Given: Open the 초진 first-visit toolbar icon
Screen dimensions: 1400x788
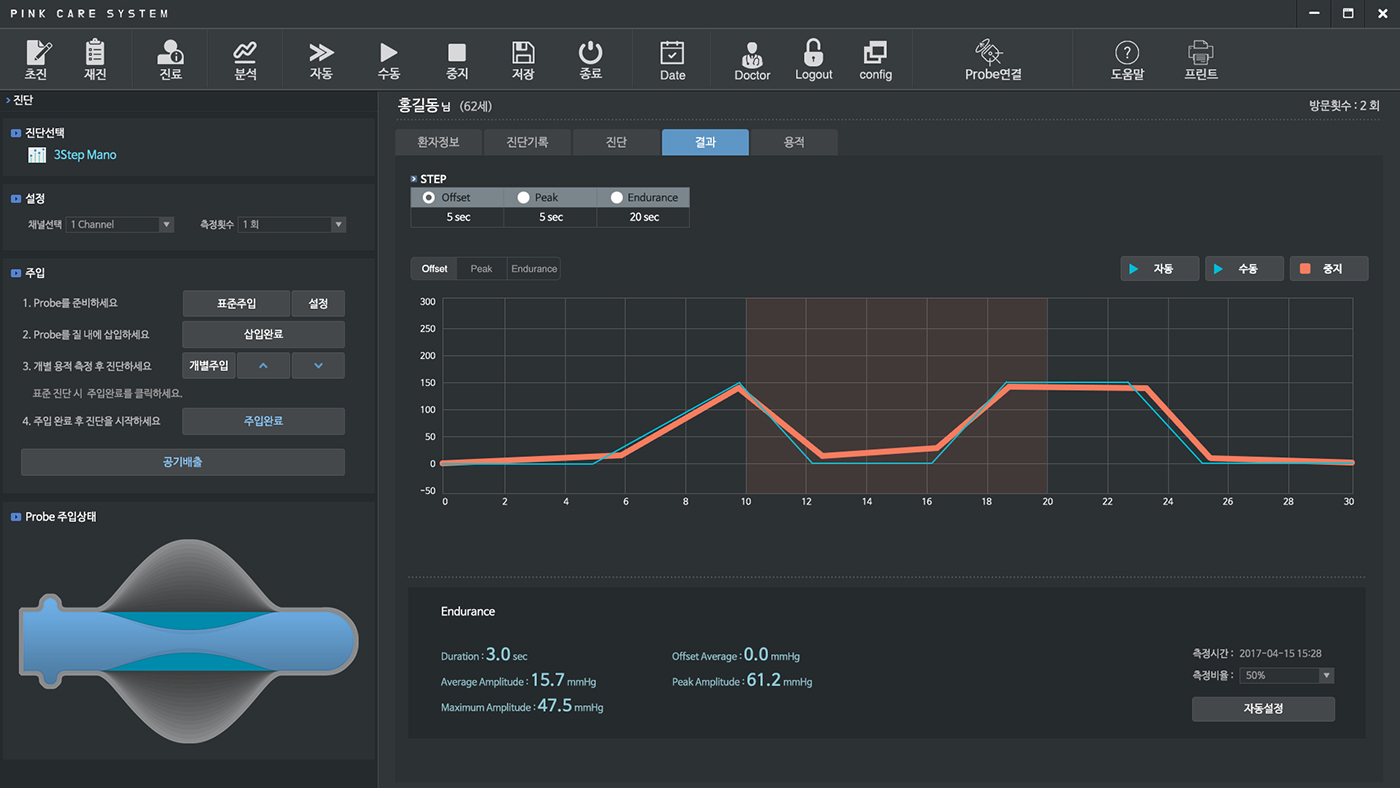Looking at the screenshot, I should click(37, 60).
